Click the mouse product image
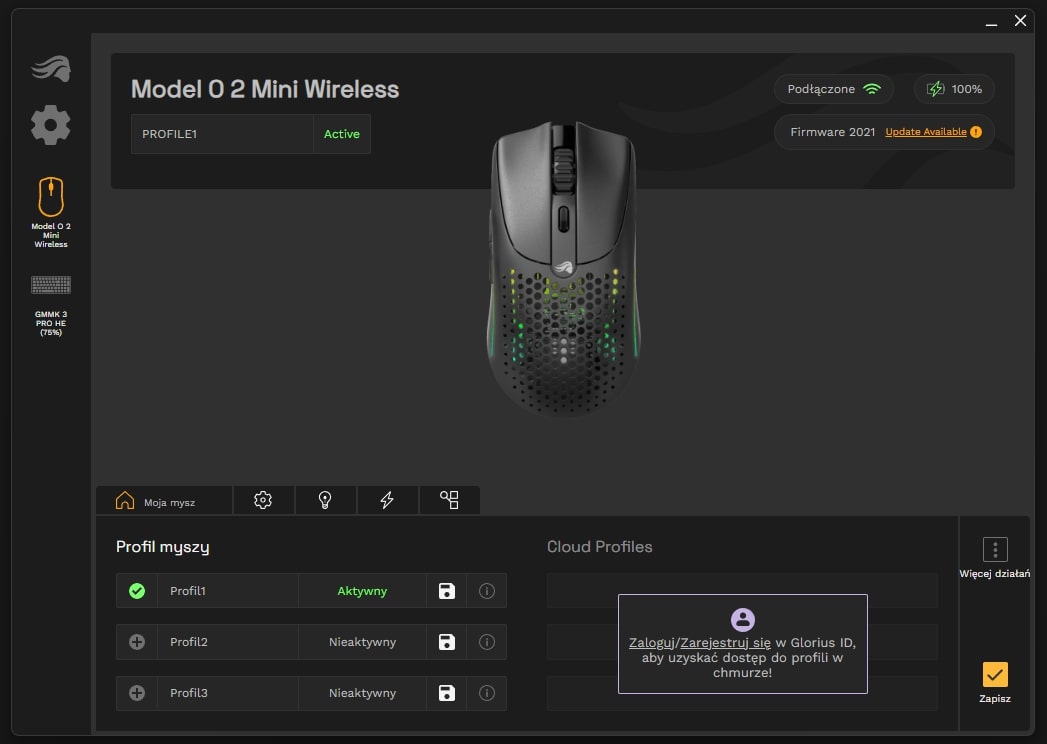This screenshot has height=744, width=1047. [x=564, y=269]
